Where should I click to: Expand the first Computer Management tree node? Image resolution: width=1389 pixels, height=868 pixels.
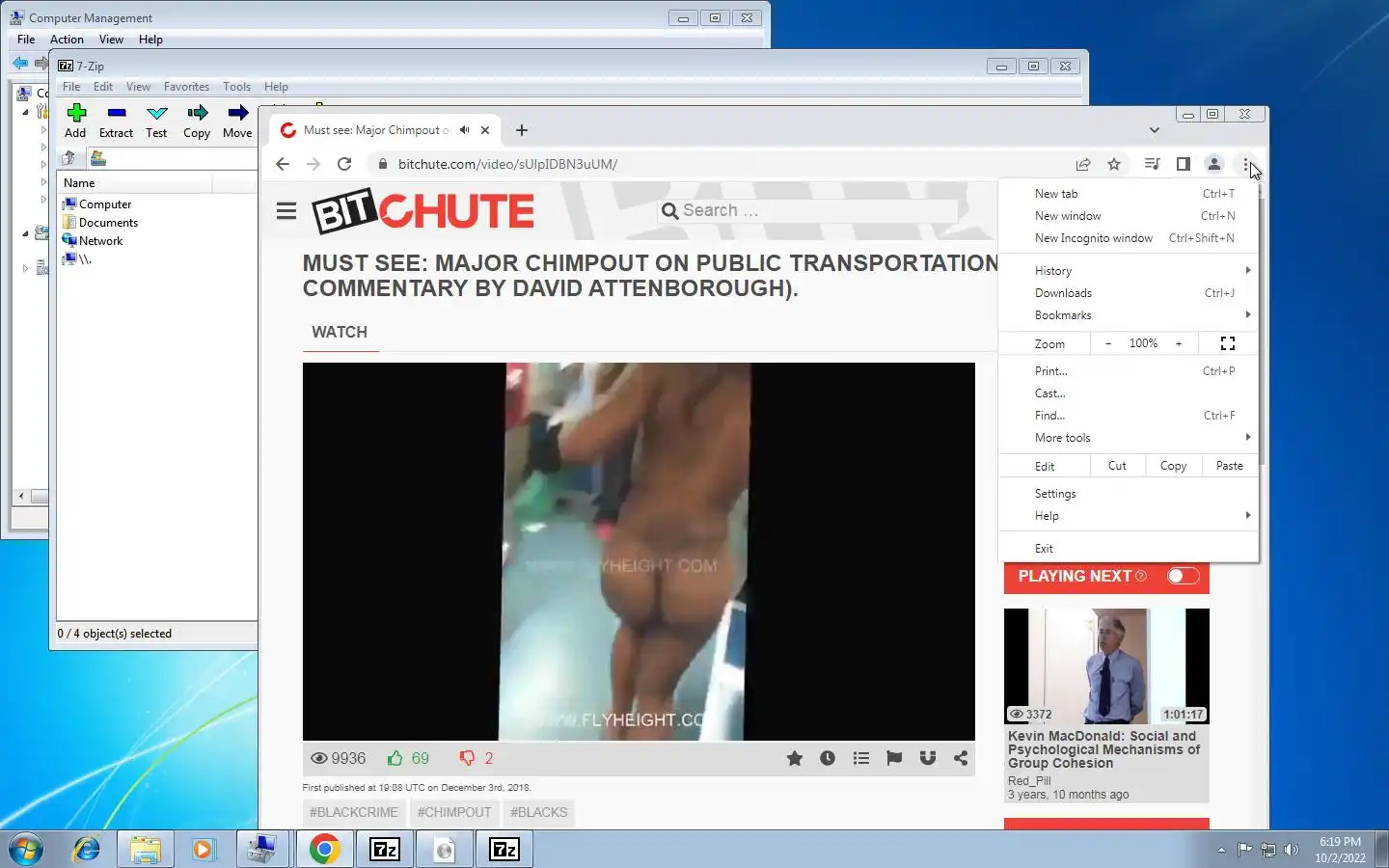tap(26, 112)
